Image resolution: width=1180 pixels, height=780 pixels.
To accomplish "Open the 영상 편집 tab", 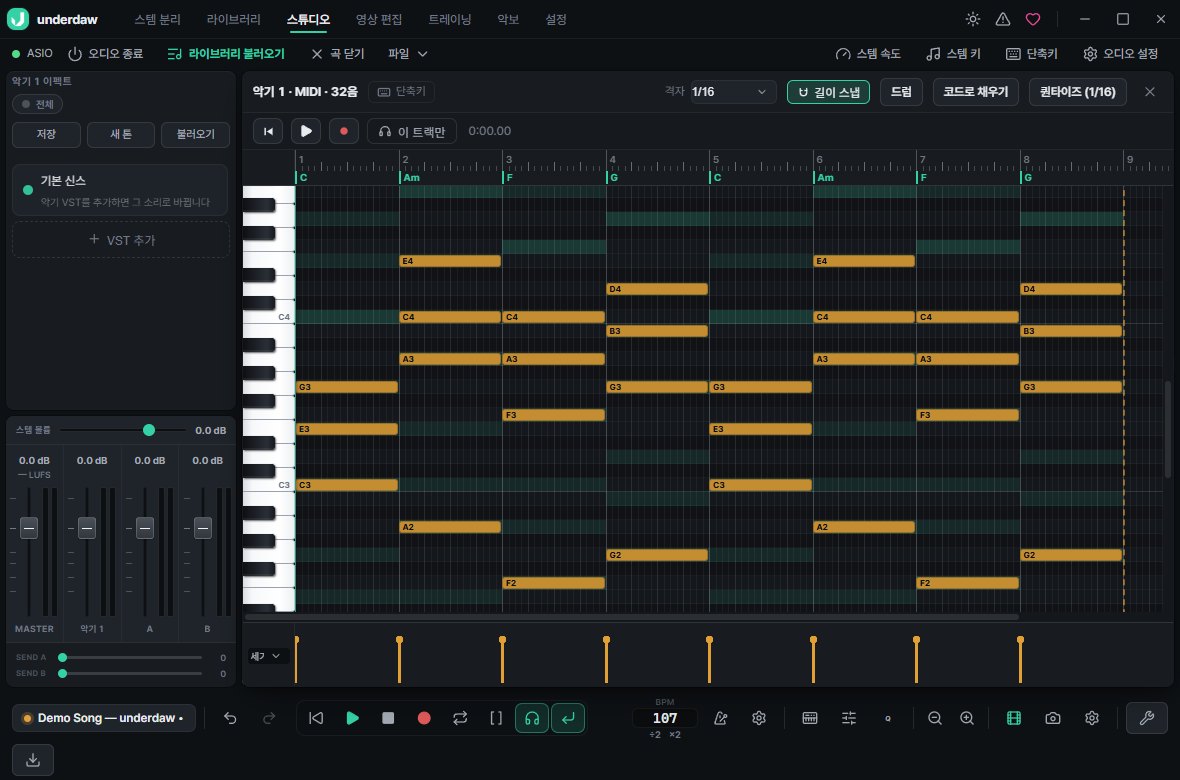I will [x=379, y=20].
